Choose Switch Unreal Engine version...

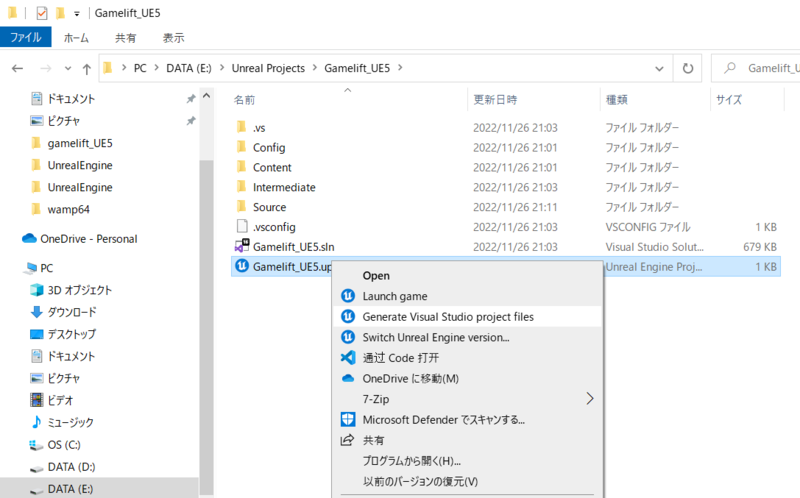pos(467,337)
